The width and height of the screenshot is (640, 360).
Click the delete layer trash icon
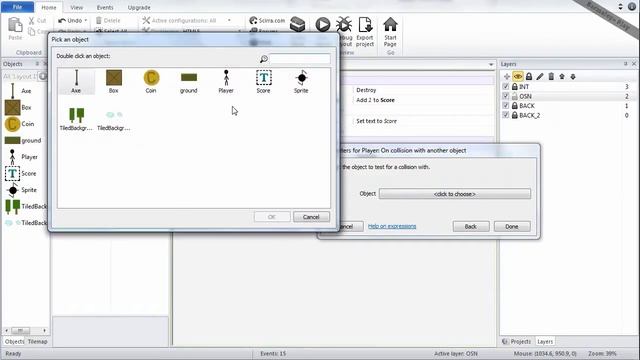[551, 76]
